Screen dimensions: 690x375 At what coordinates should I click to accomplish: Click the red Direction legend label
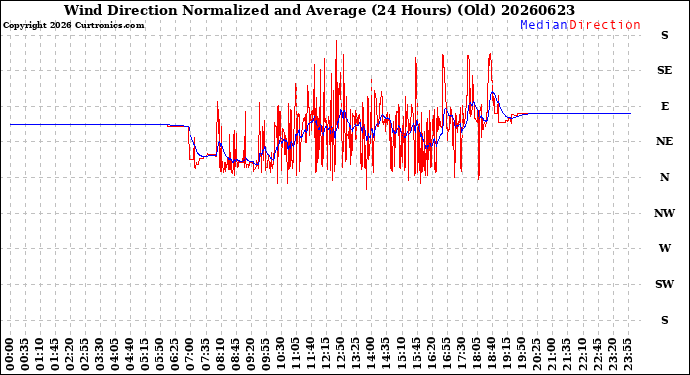click(x=605, y=25)
